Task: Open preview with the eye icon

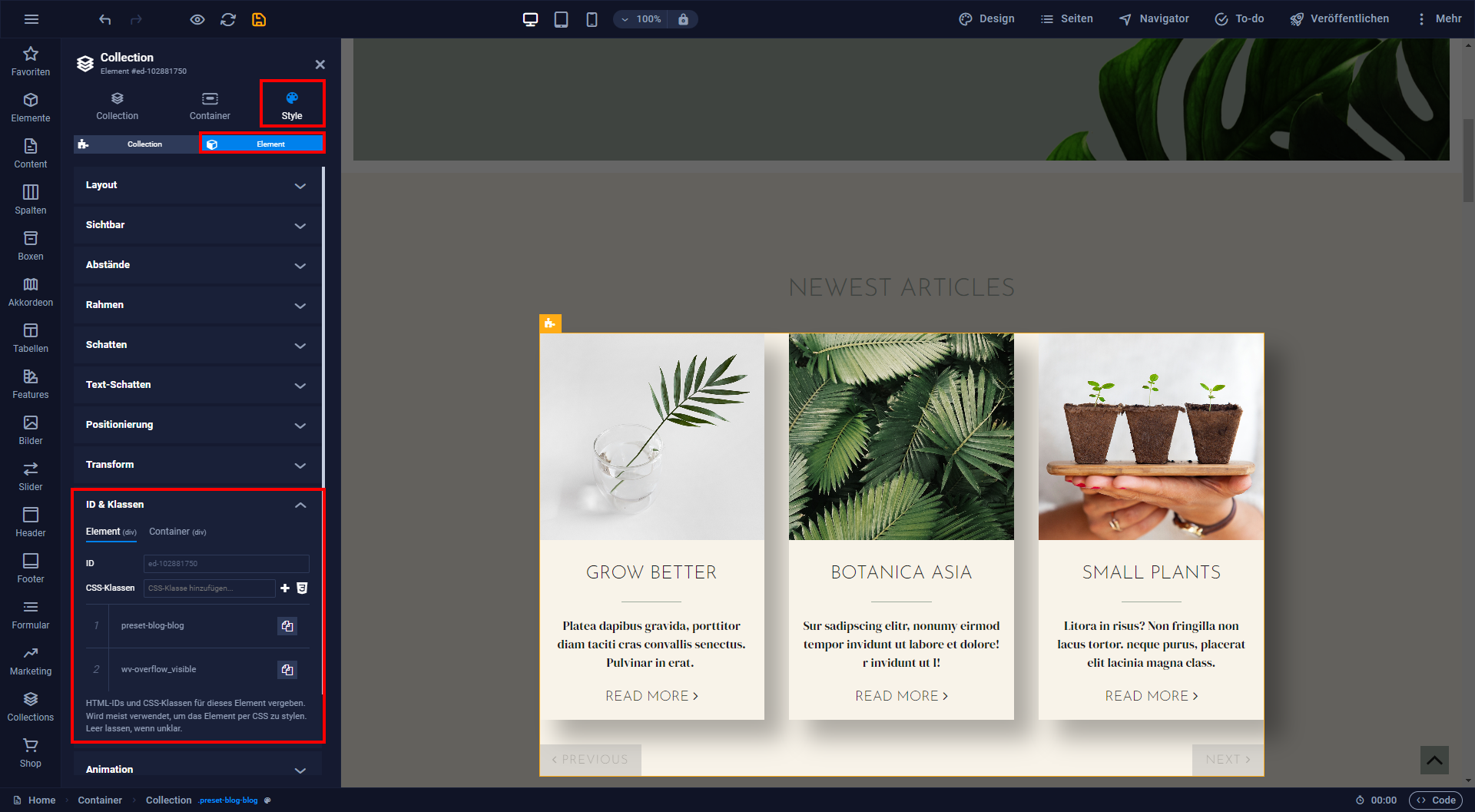Action: click(x=197, y=19)
